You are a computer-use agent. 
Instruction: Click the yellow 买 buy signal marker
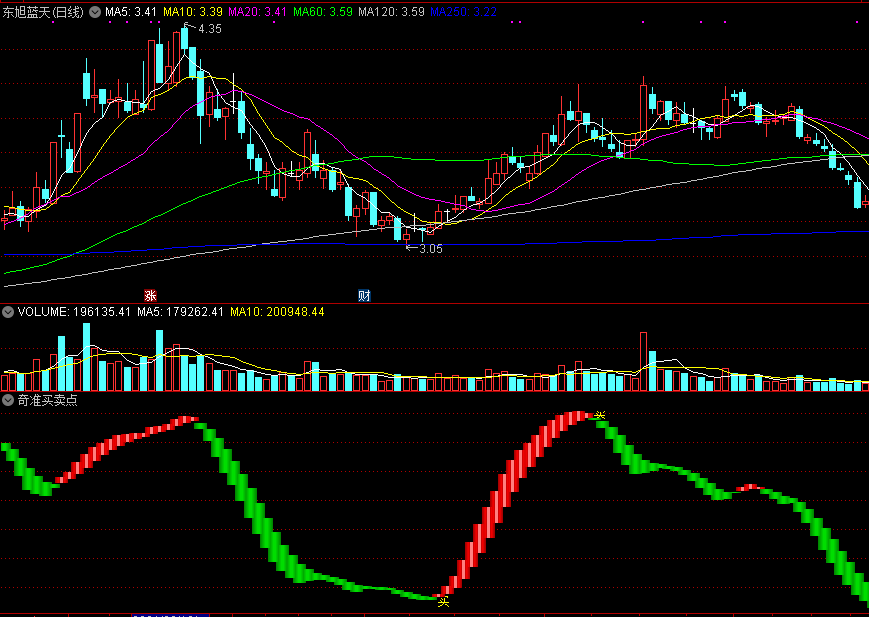(443, 602)
